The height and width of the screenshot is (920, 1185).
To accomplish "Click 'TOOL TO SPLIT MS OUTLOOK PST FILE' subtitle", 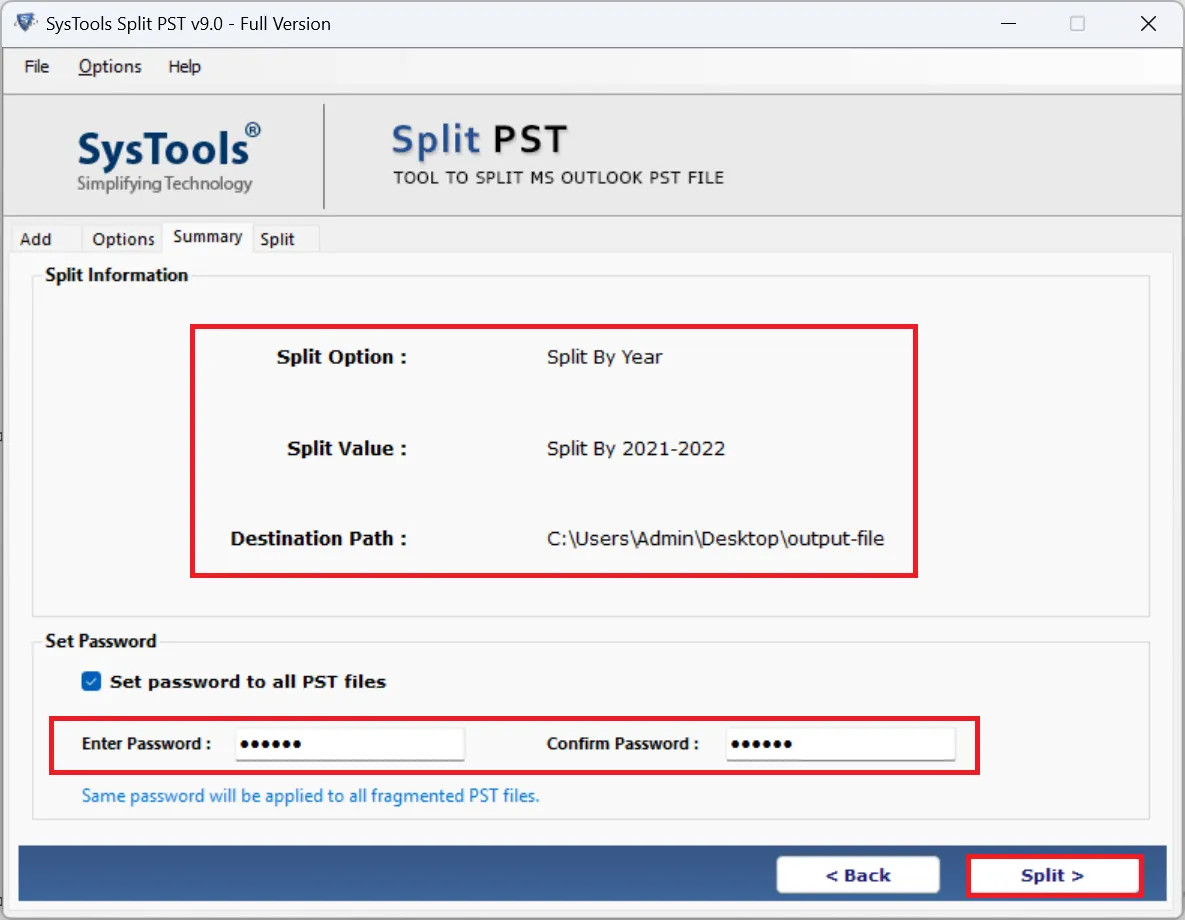I will click(x=558, y=178).
